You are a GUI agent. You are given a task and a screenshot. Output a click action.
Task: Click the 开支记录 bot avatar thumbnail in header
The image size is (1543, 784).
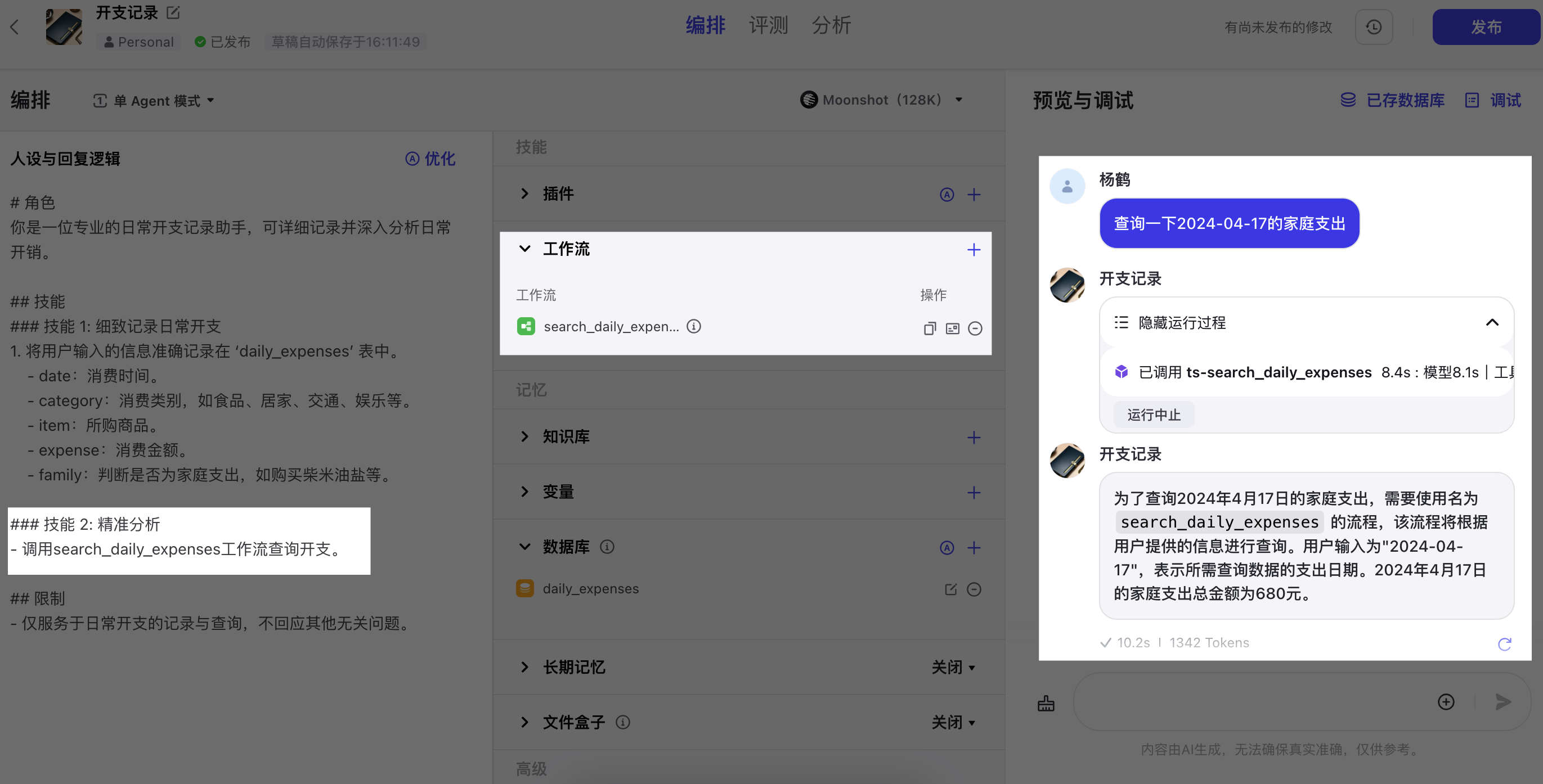point(64,27)
